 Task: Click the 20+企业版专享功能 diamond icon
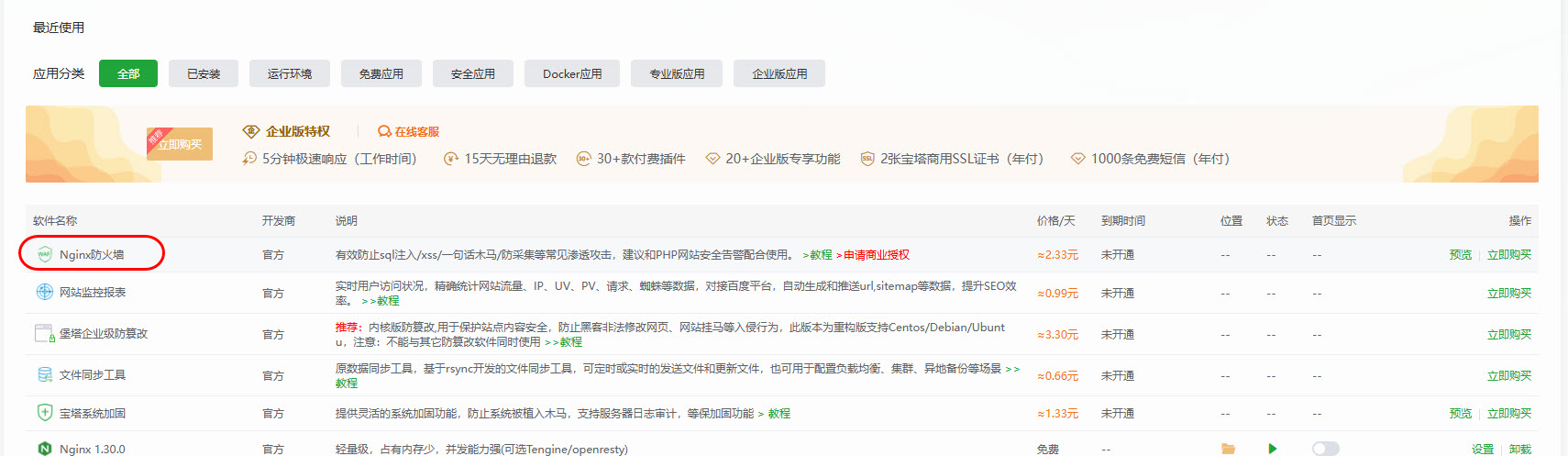712,159
